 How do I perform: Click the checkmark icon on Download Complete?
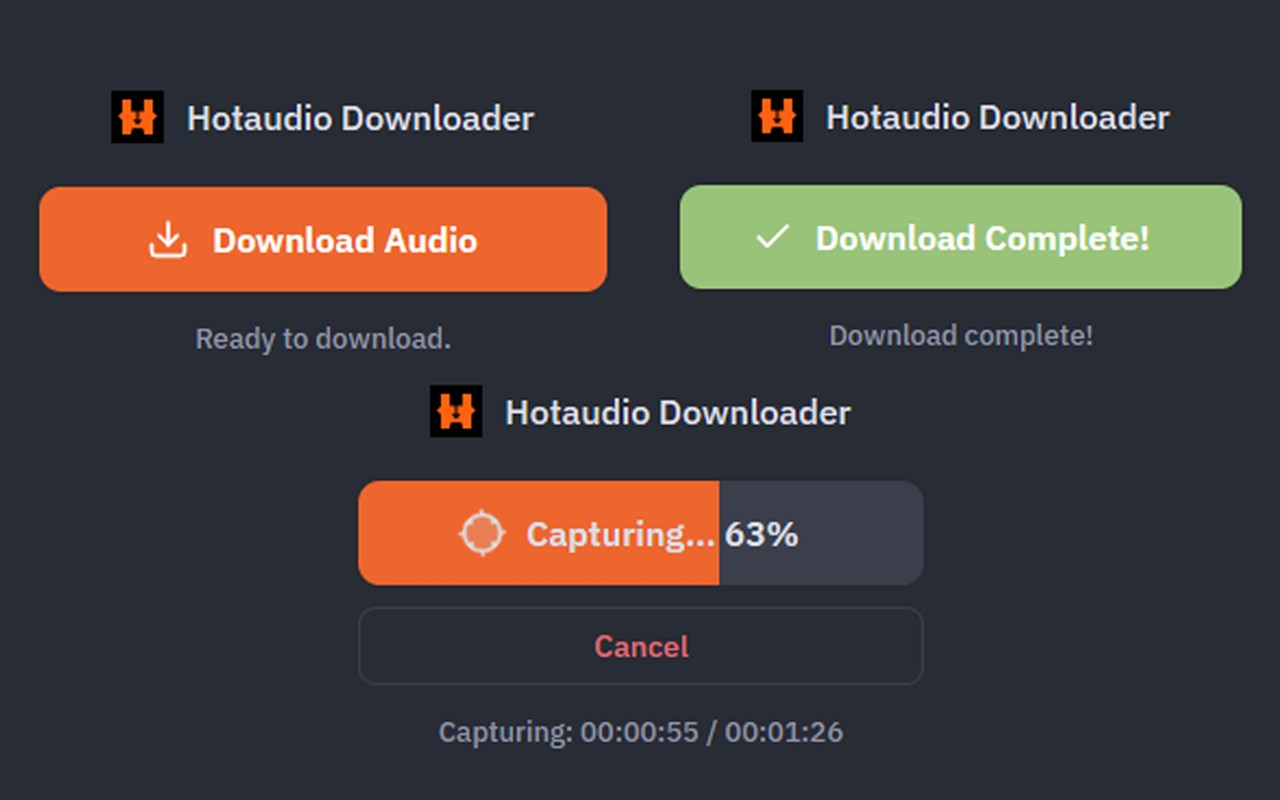772,238
